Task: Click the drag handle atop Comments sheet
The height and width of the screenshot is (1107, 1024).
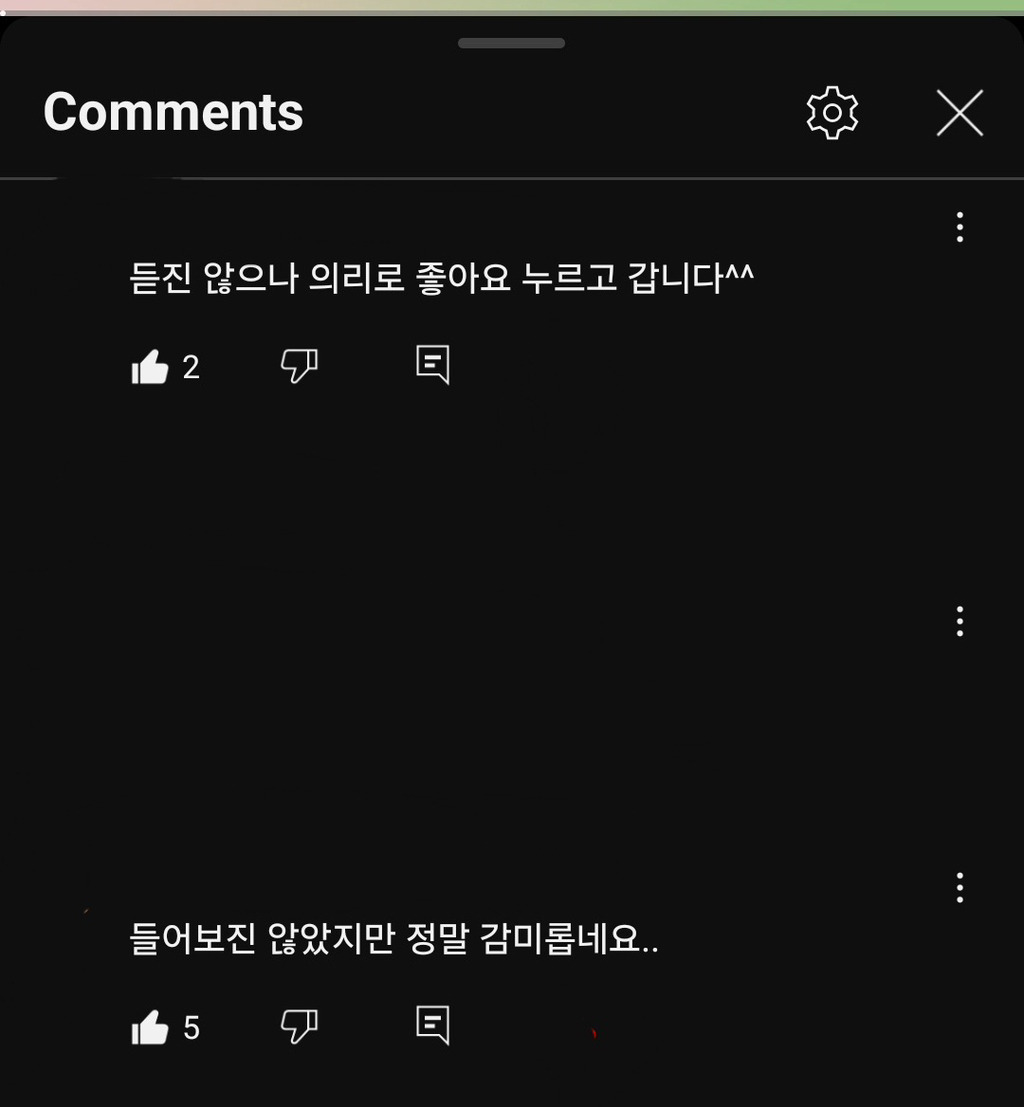Action: [511, 43]
